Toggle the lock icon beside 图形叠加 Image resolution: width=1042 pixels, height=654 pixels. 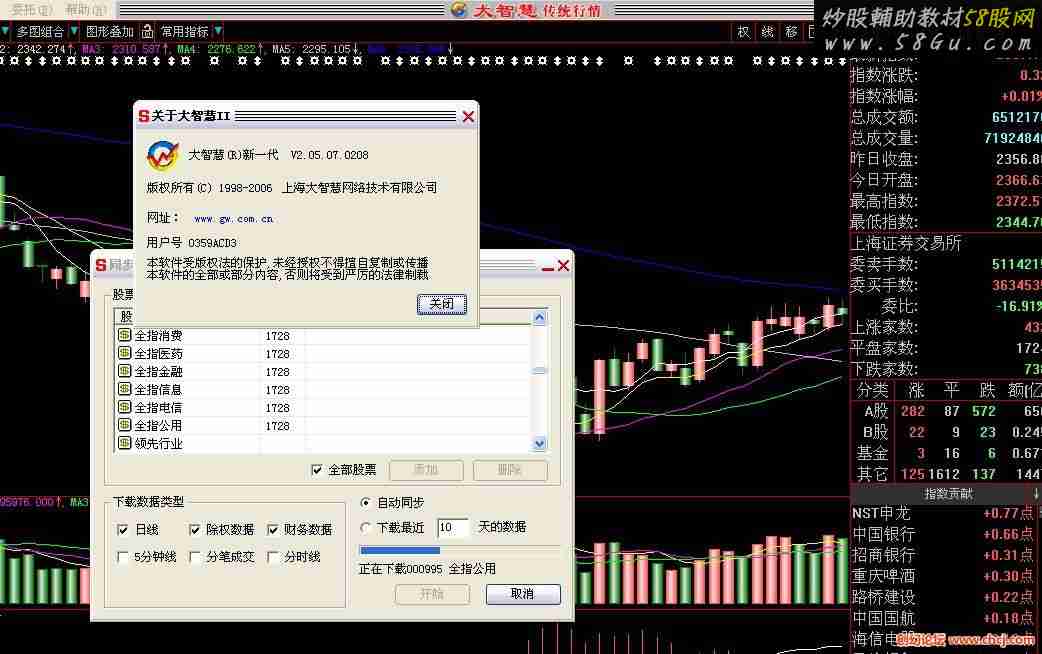148,31
